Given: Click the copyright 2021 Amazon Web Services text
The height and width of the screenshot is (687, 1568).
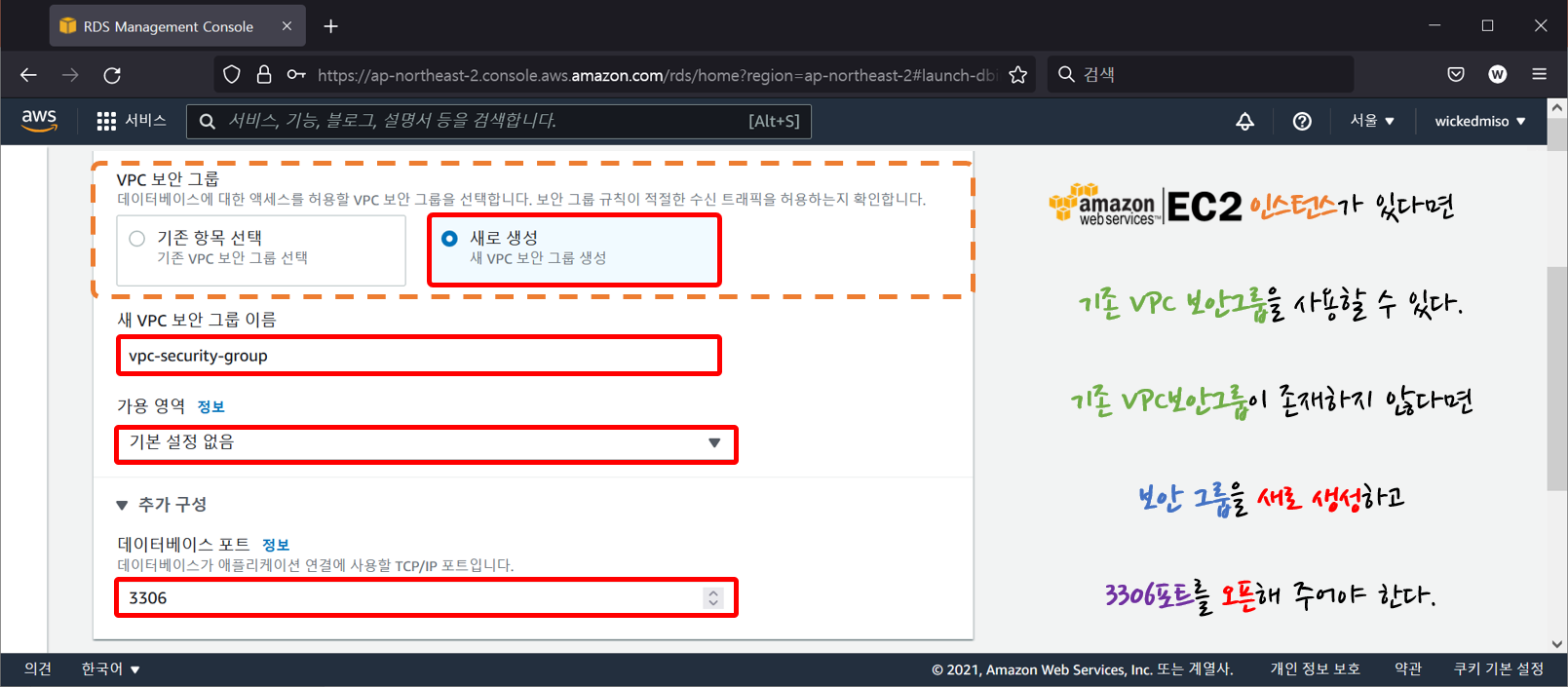Looking at the screenshot, I should click(1082, 669).
